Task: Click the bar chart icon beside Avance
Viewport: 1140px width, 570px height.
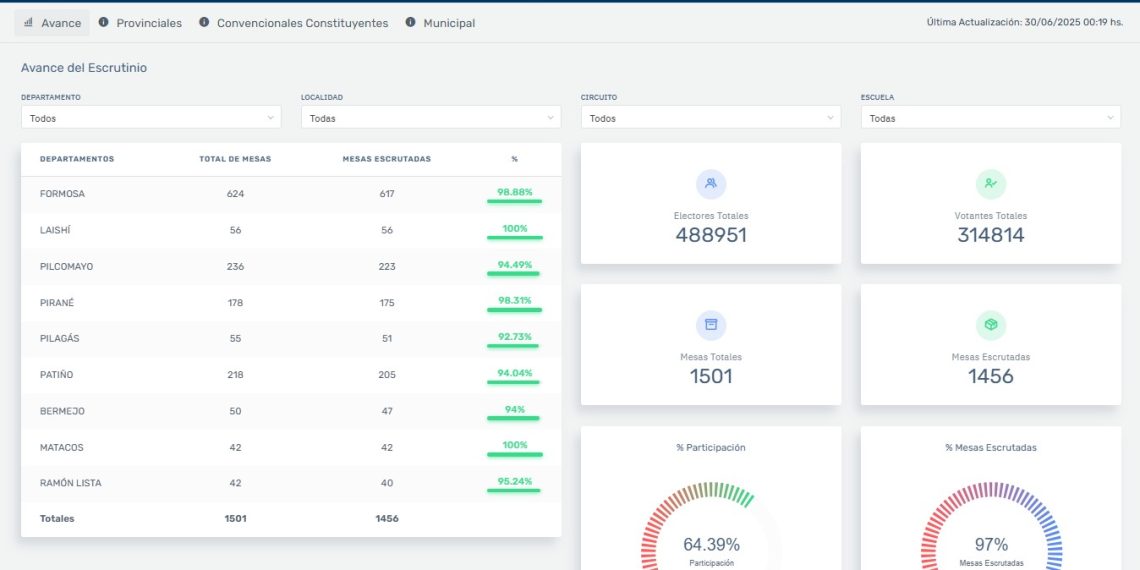Action: click(28, 23)
